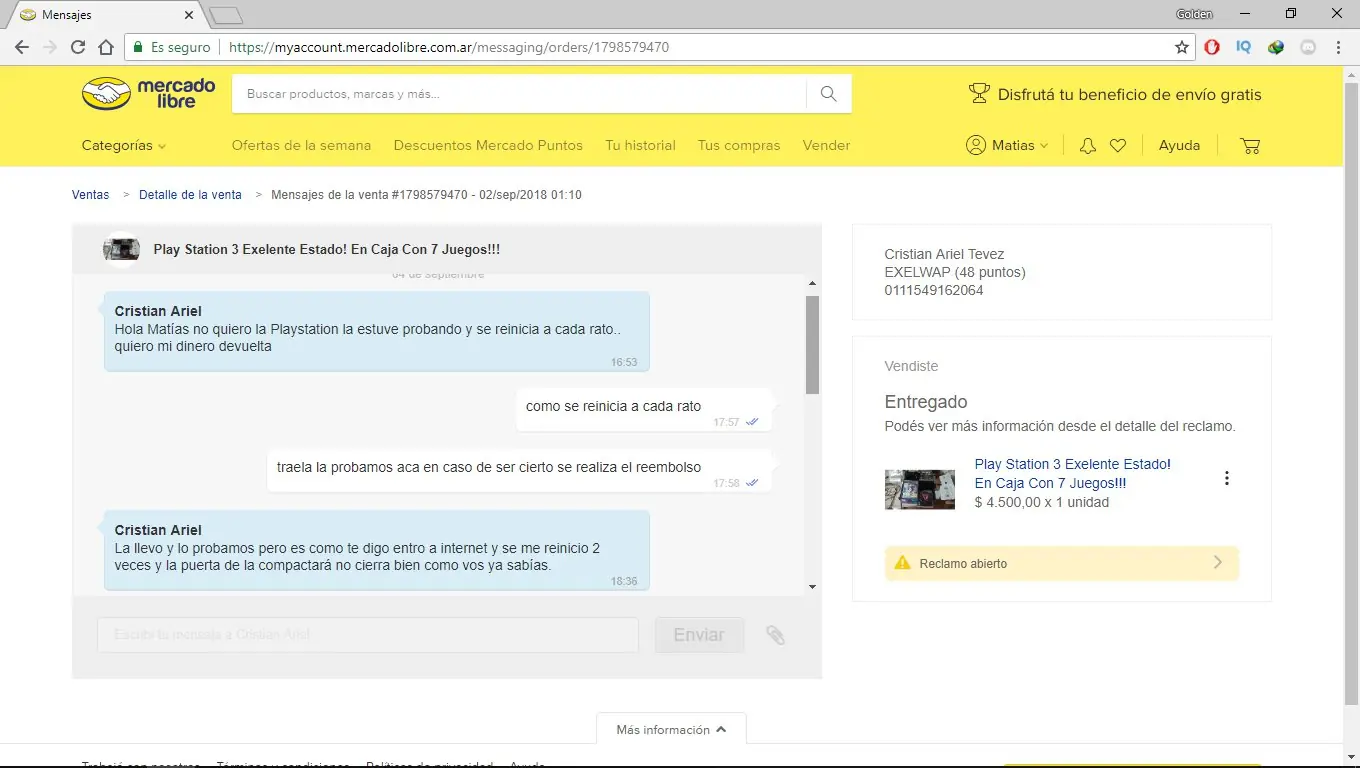Click the message starting 'traela la probamos aca'
Viewport: 1360px width, 768px height.
pos(519,471)
